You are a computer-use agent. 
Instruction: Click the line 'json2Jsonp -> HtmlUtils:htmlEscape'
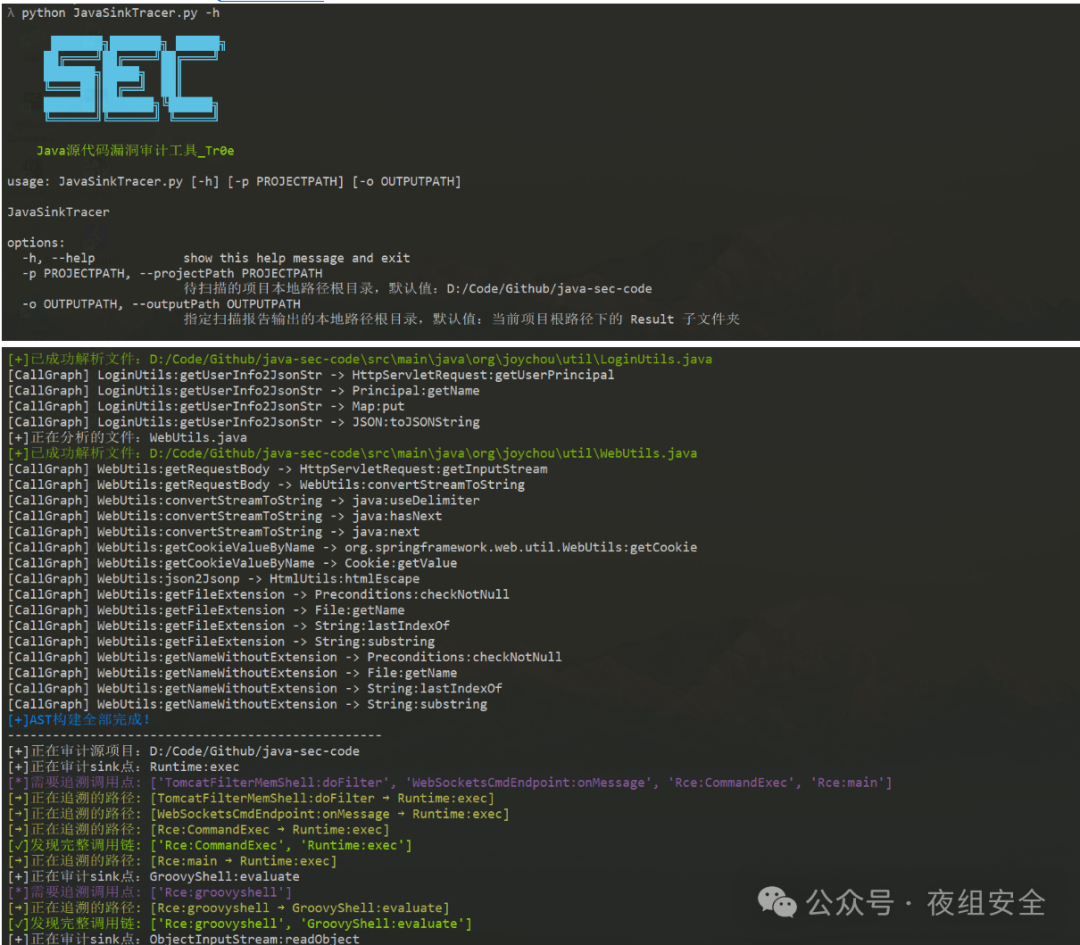click(x=214, y=579)
